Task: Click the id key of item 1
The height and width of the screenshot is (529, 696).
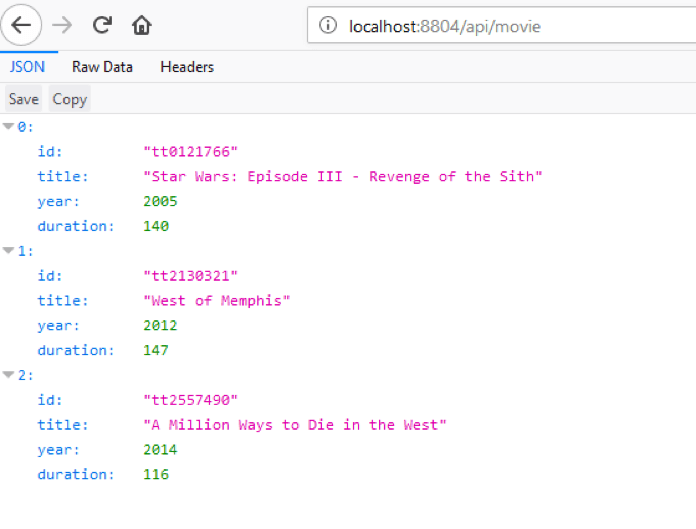Action: tap(50, 276)
